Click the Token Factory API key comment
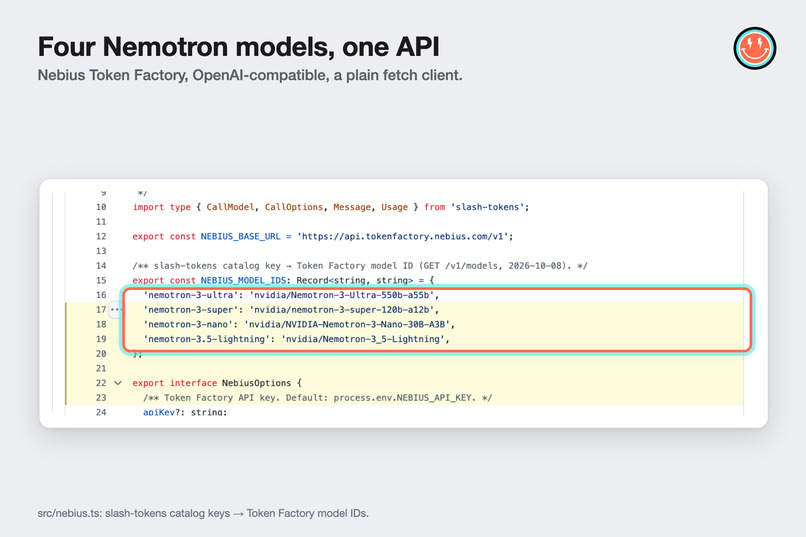This screenshot has width=806, height=537. pyautogui.click(x=318, y=398)
